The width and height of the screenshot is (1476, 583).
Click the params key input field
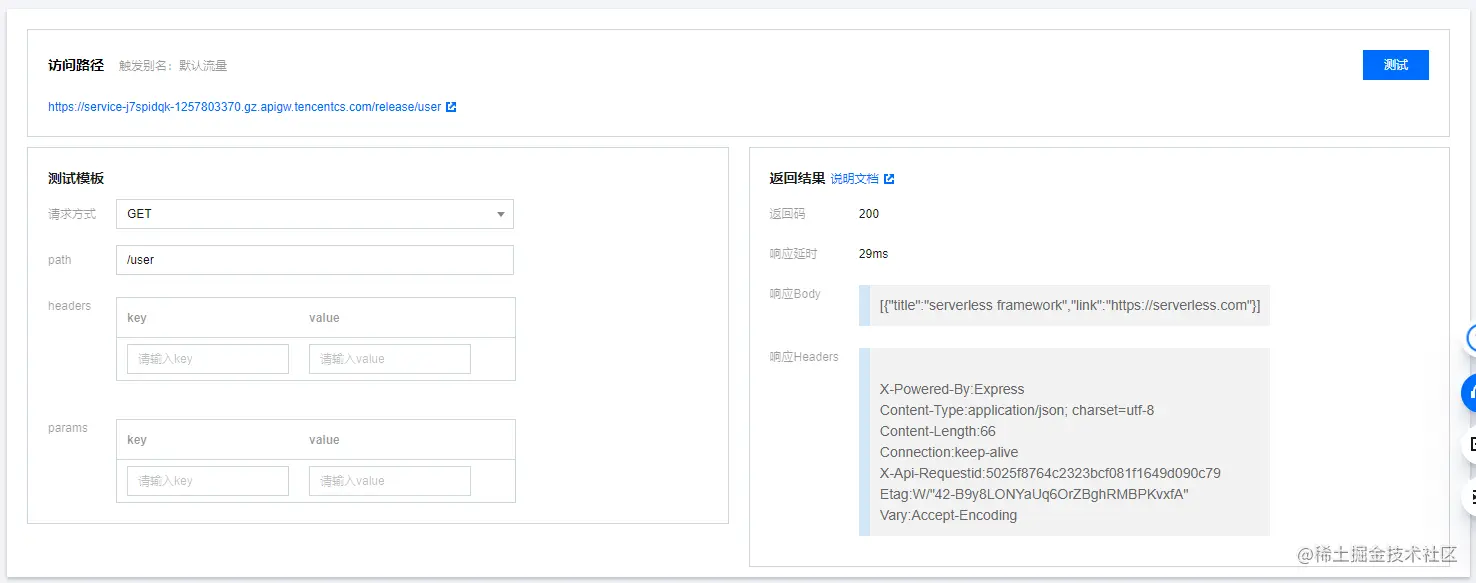pyautogui.click(x=208, y=481)
